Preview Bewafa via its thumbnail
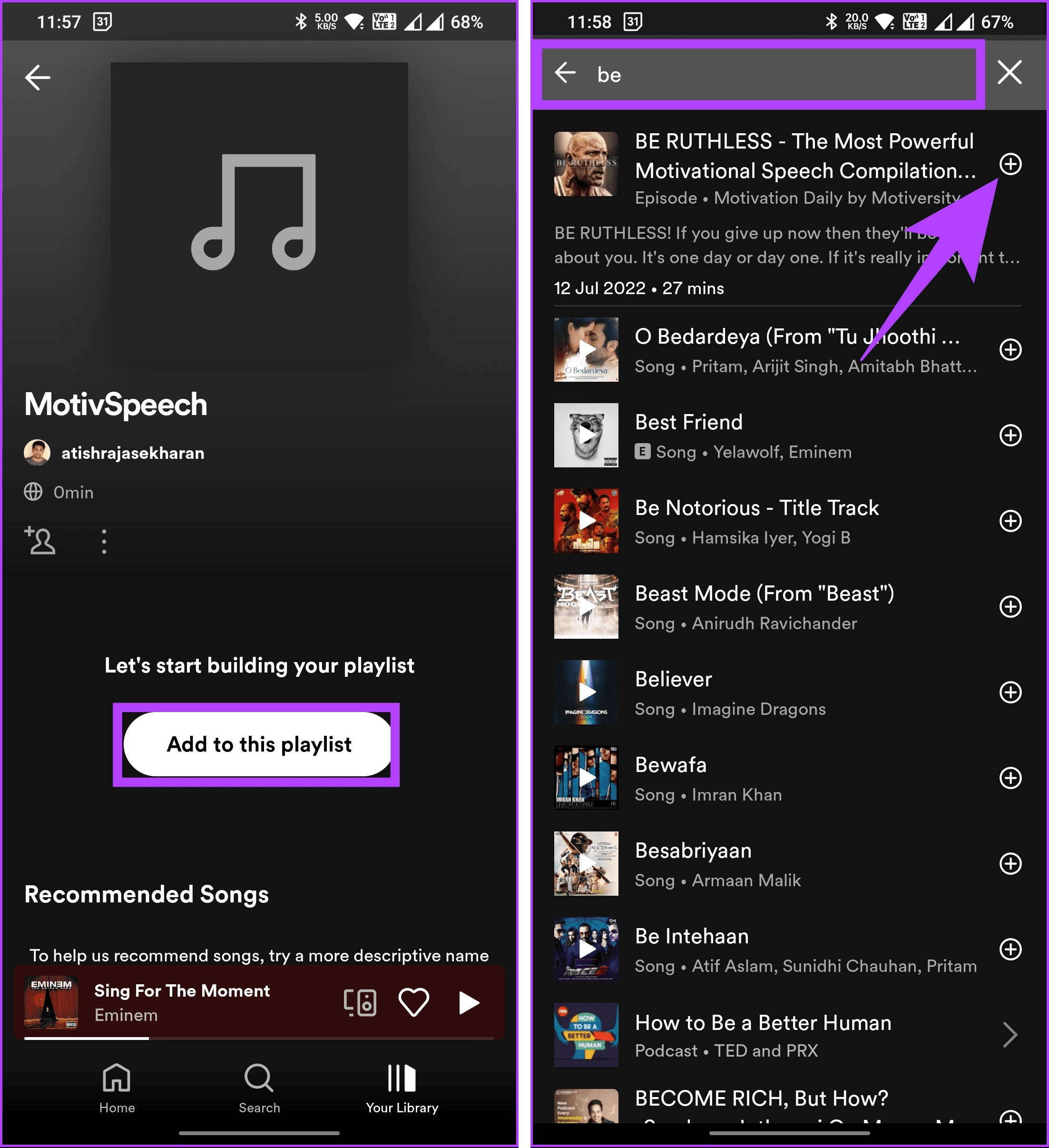 tap(586, 778)
